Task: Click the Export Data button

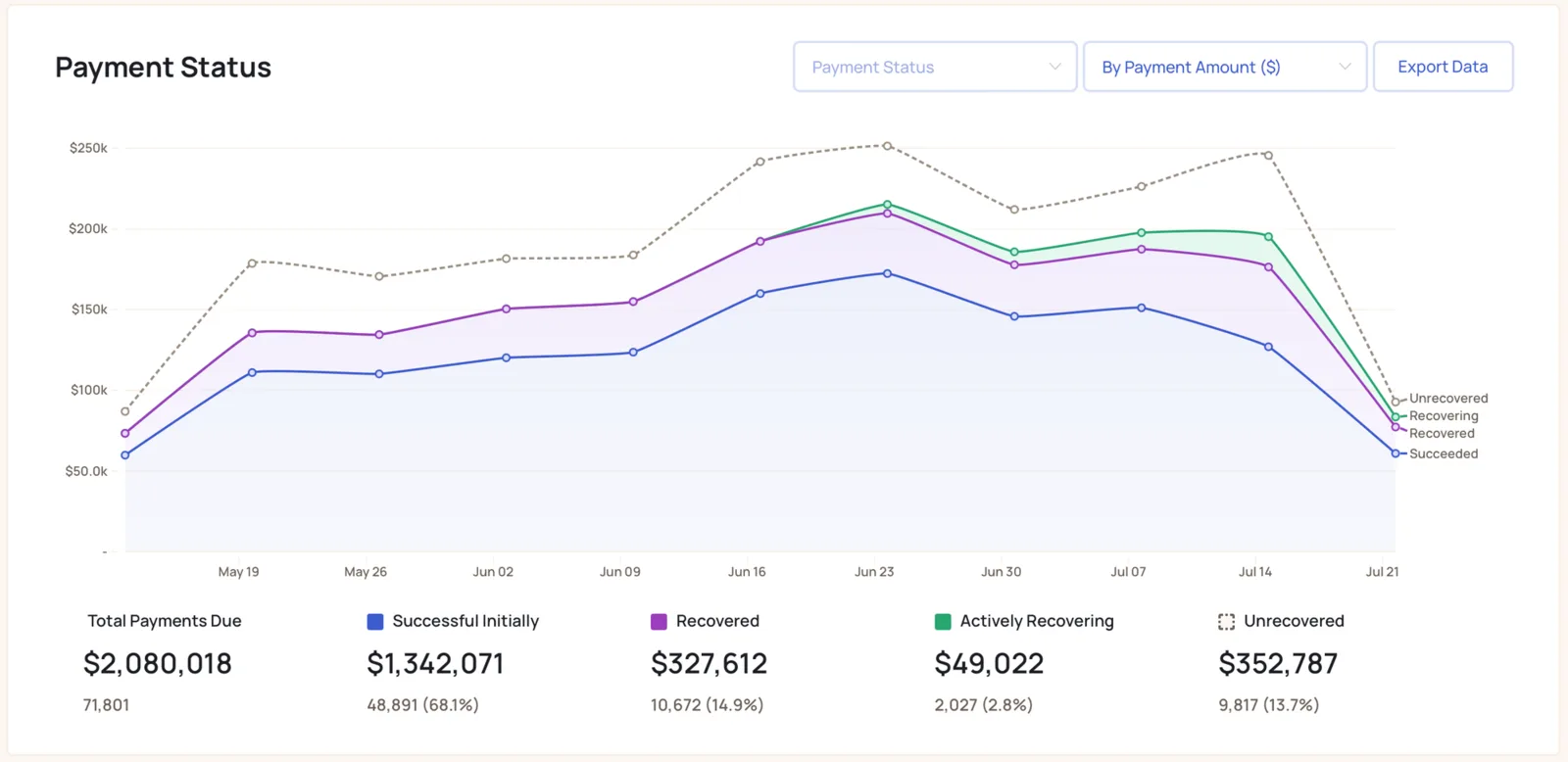Action: (1443, 67)
